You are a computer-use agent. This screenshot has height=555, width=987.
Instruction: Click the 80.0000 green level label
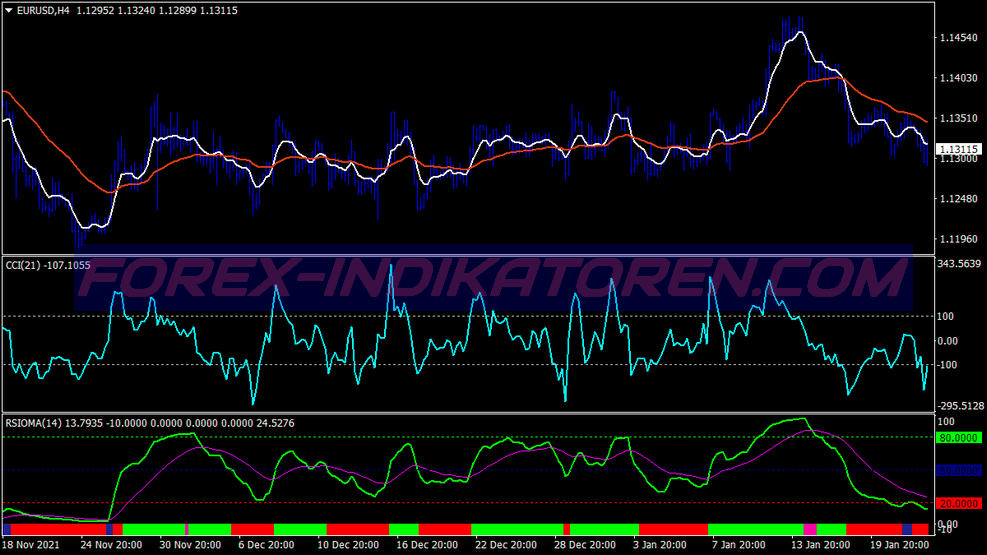pyautogui.click(x=958, y=438)
